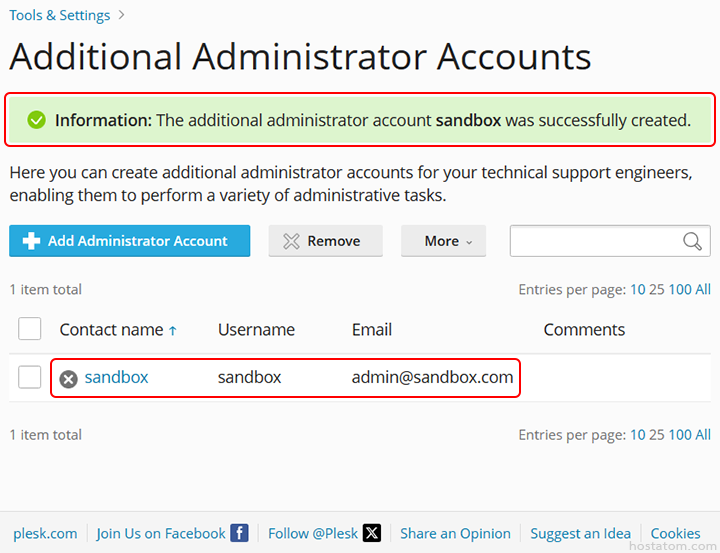Screen dimensions: 720x553
Task: Click the X icon on Remove button
Action: [x=291, y=241]
